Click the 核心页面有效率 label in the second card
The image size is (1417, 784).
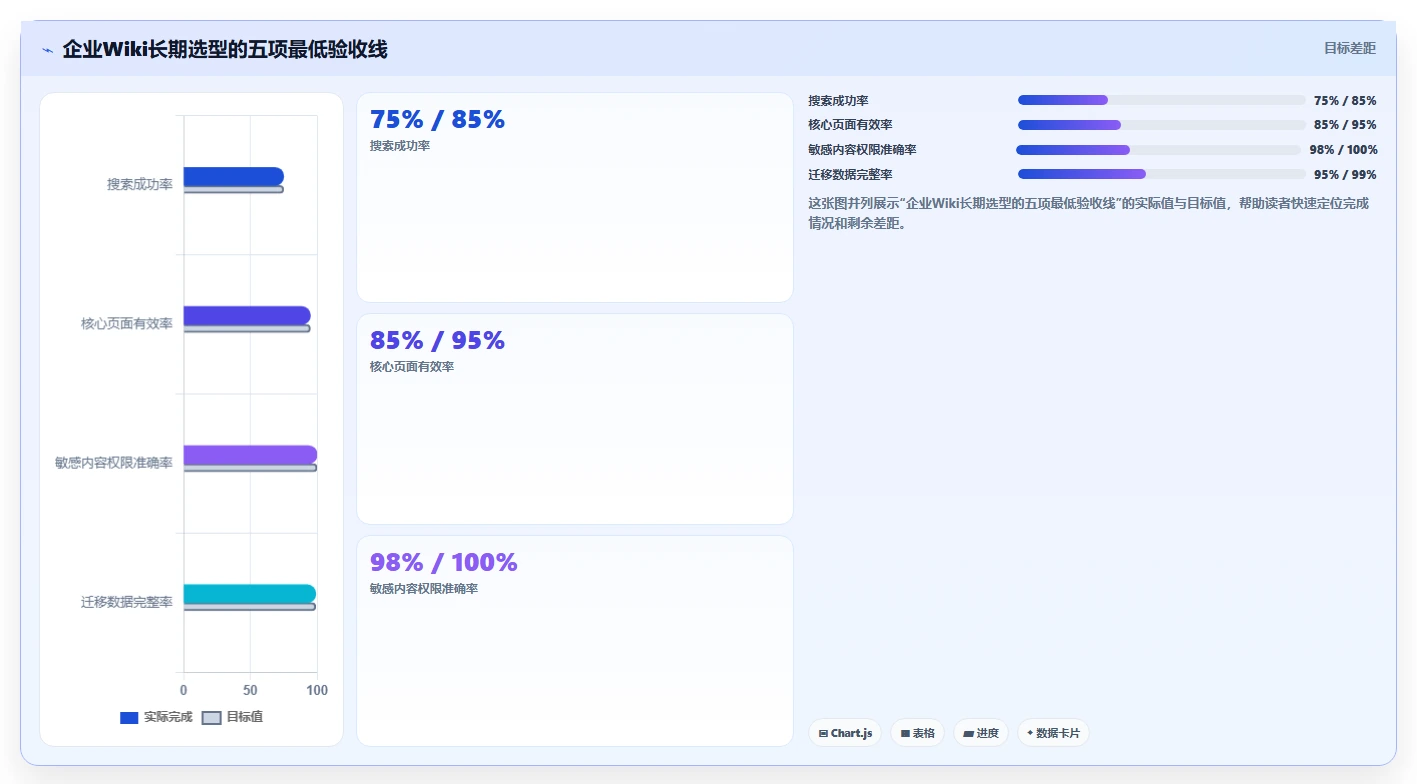tap(412, 367)
